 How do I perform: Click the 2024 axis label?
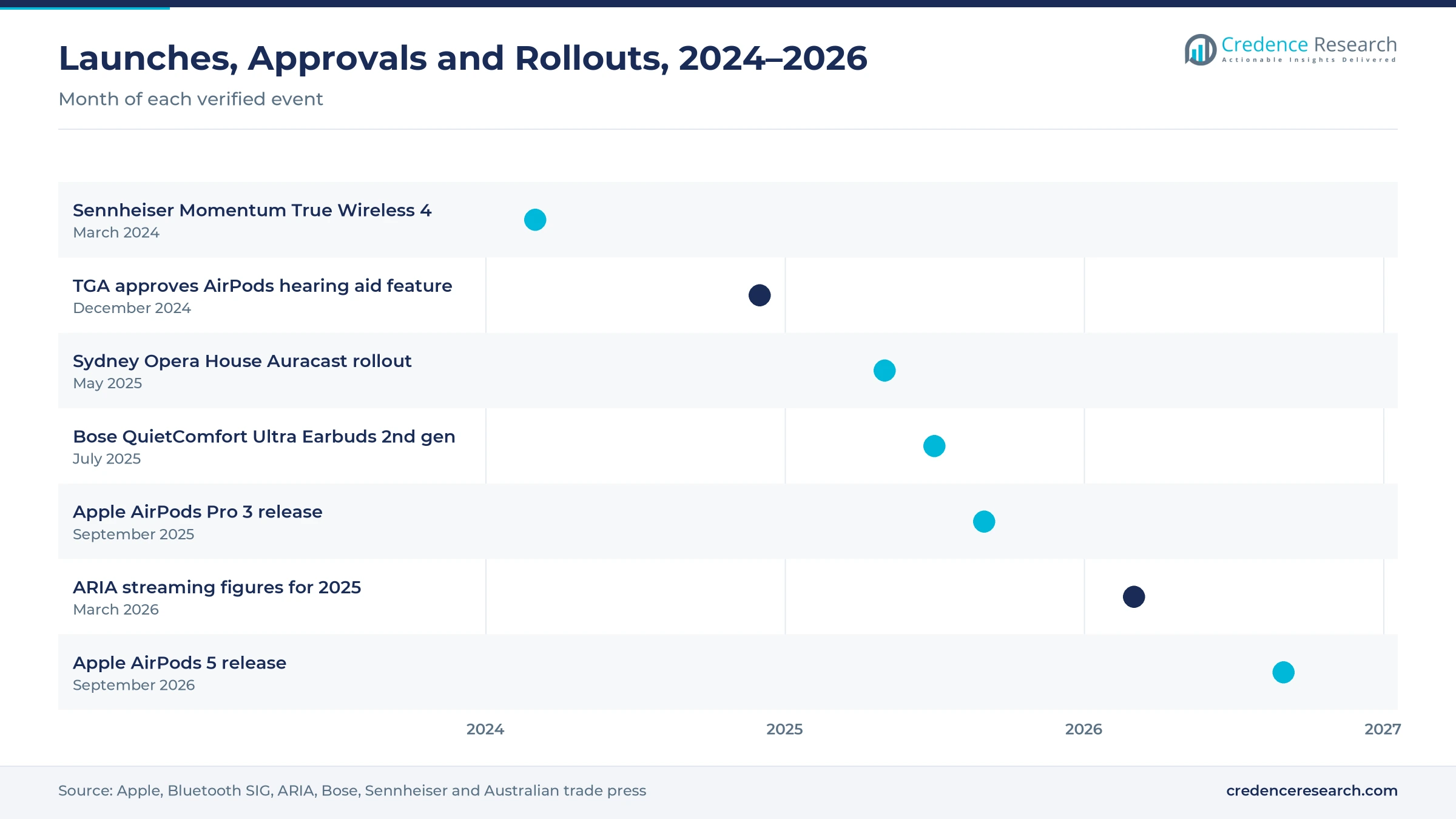click(x=485, y=729)
